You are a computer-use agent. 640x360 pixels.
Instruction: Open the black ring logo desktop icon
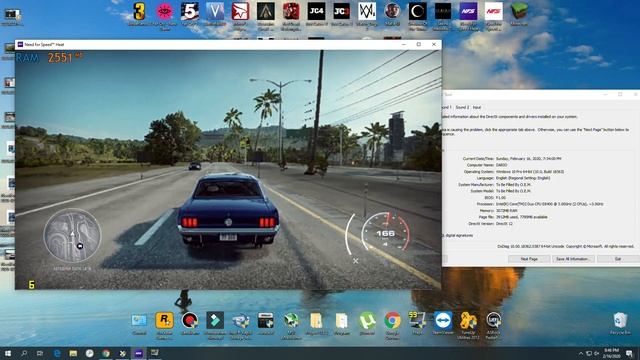418,12
